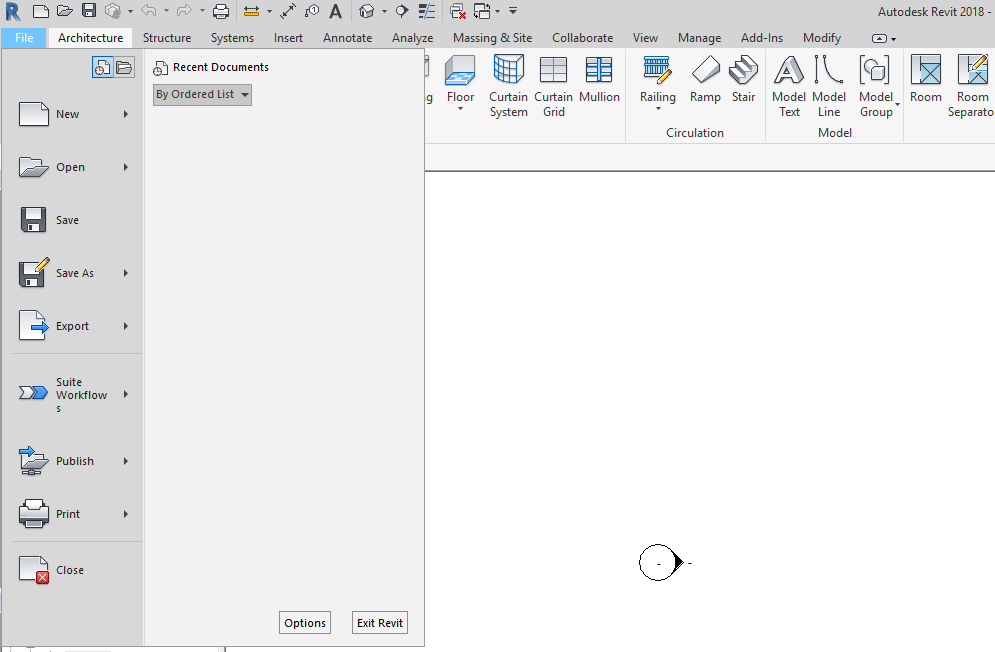Open the Save As submenu

click(x=74, y=273)
